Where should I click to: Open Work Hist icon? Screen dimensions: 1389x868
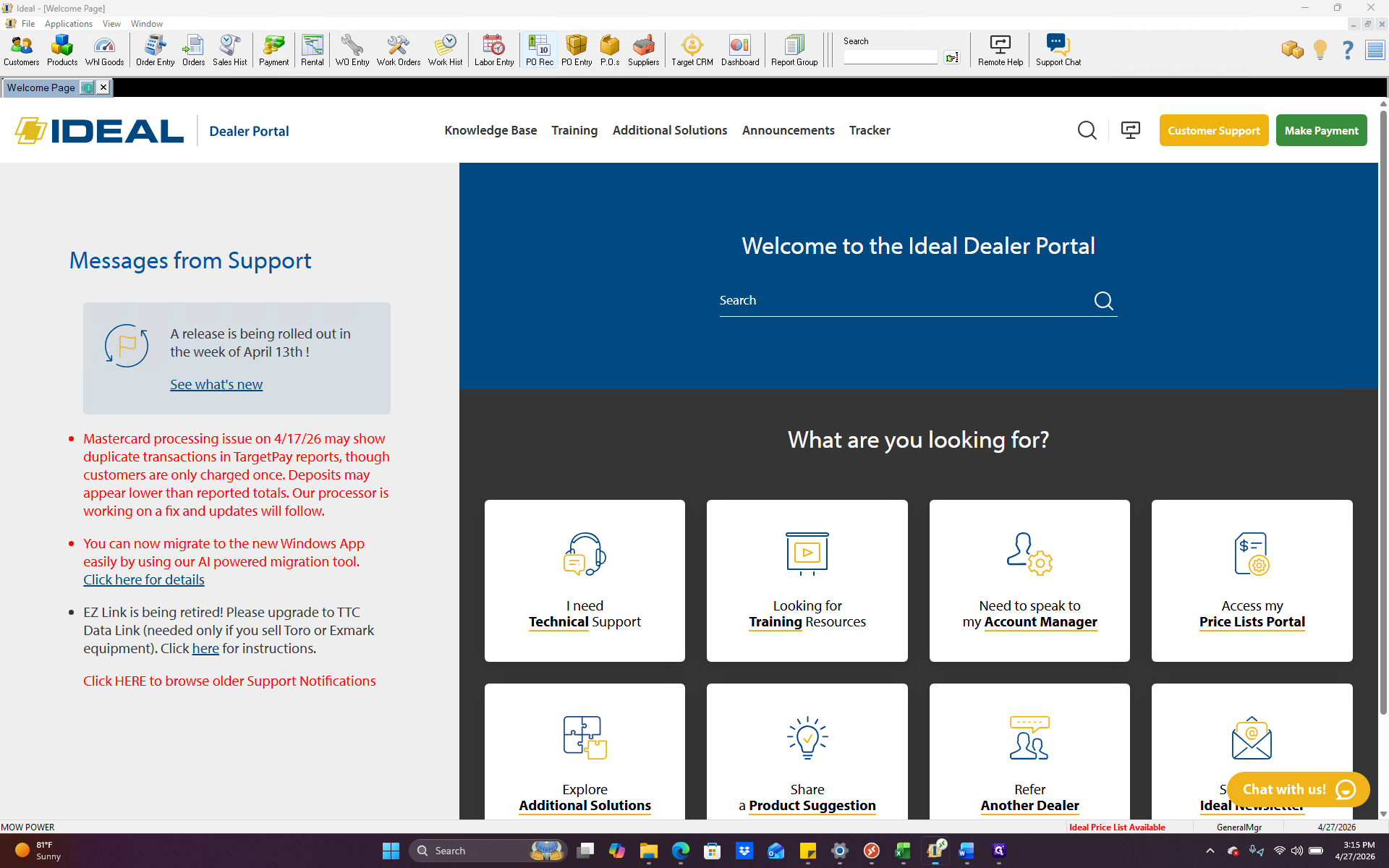pyautogui.click(x=446, y=51)
